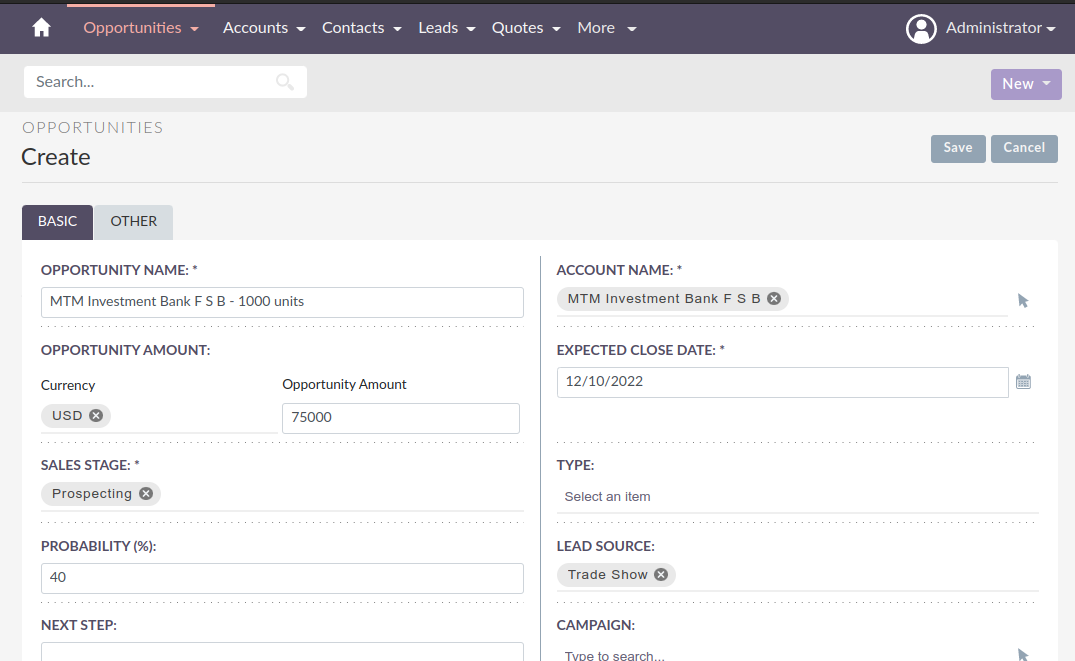This screenshot has height=661, width=1075.
Task: Click the home icon in the navigation bar
Action: (40, 27)
